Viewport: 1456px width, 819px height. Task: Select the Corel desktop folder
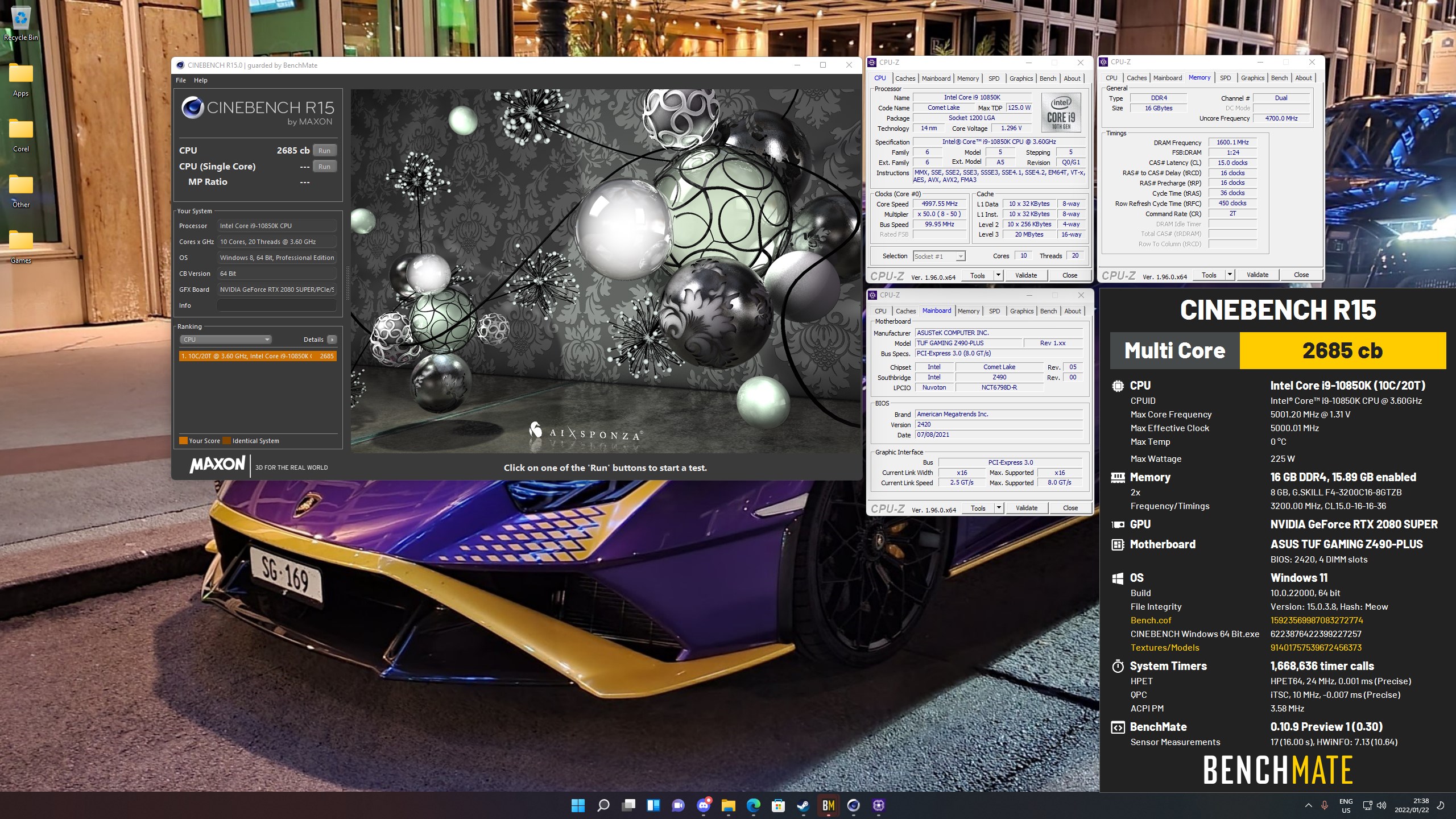[x=20, y=135]
